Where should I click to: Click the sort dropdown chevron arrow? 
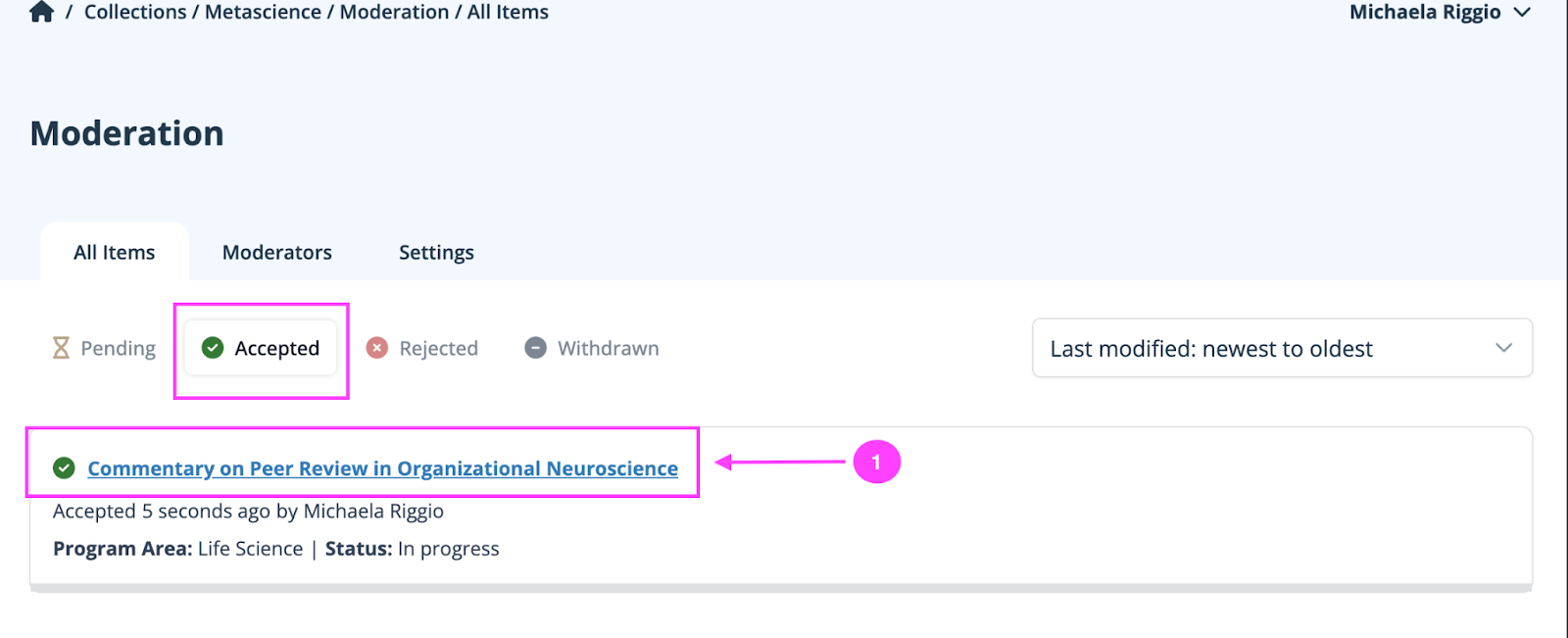(x=1503, y=348)
